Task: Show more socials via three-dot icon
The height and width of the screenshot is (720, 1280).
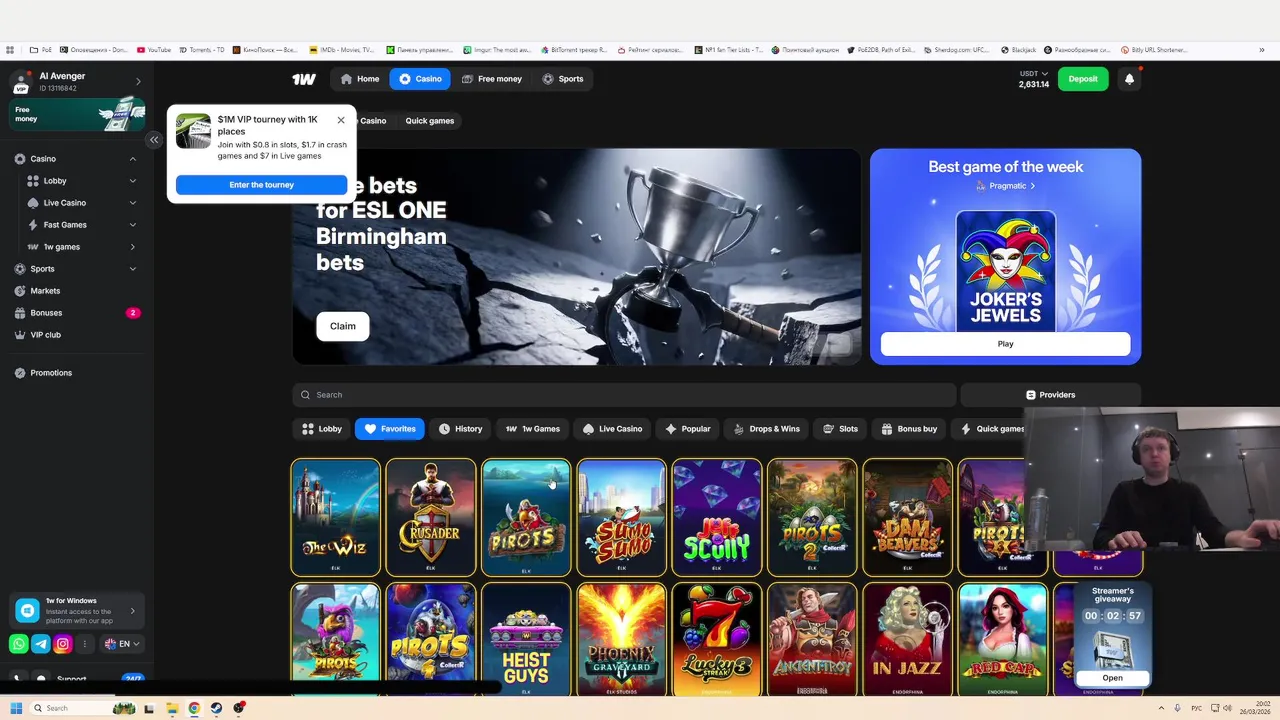Action: 85,644
